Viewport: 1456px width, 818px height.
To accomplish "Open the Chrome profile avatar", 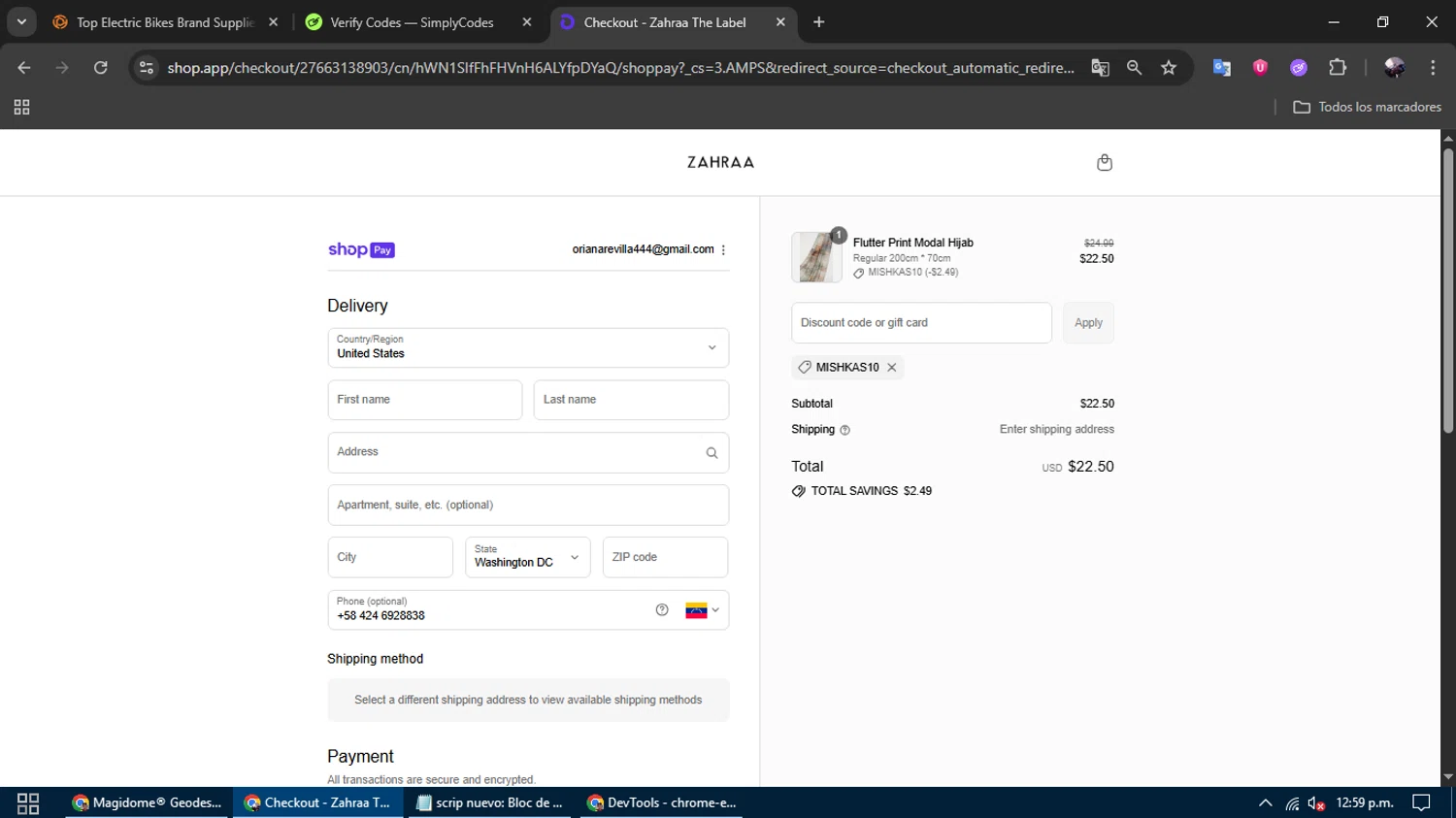I will click(1395, 68).
